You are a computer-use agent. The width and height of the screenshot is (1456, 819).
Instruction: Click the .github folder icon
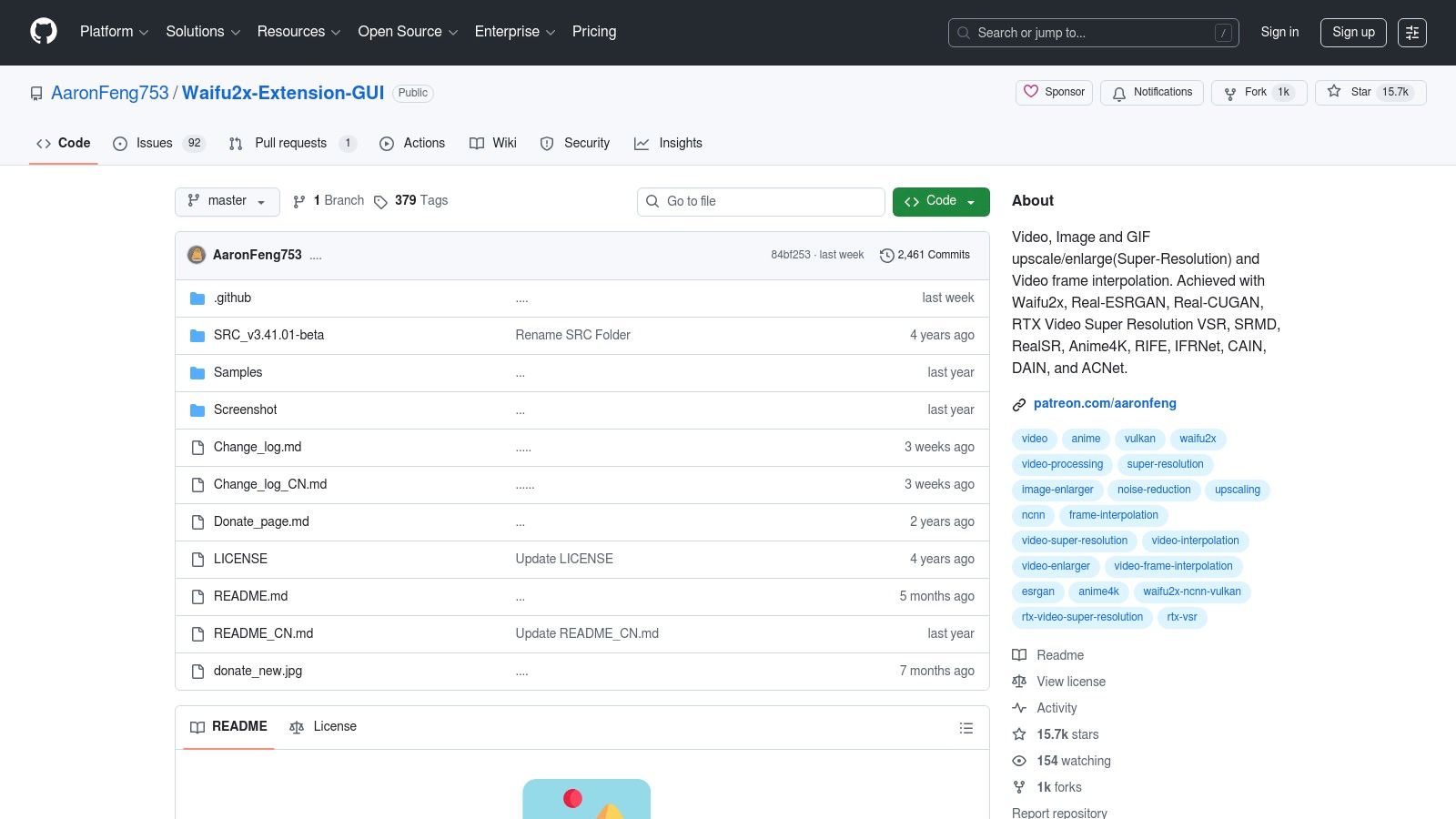point(197,298)
